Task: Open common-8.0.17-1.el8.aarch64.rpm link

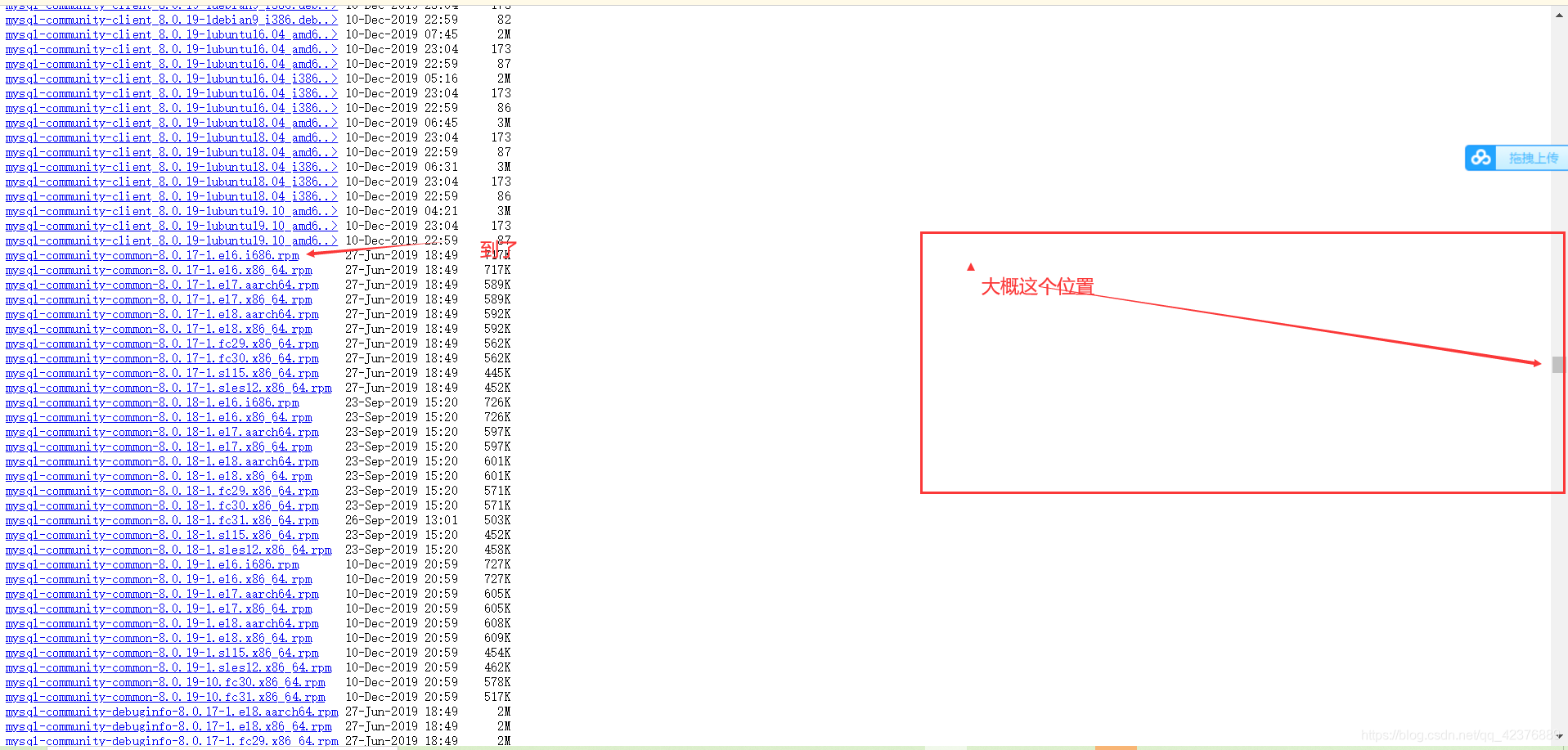Action: pos(162,314)
